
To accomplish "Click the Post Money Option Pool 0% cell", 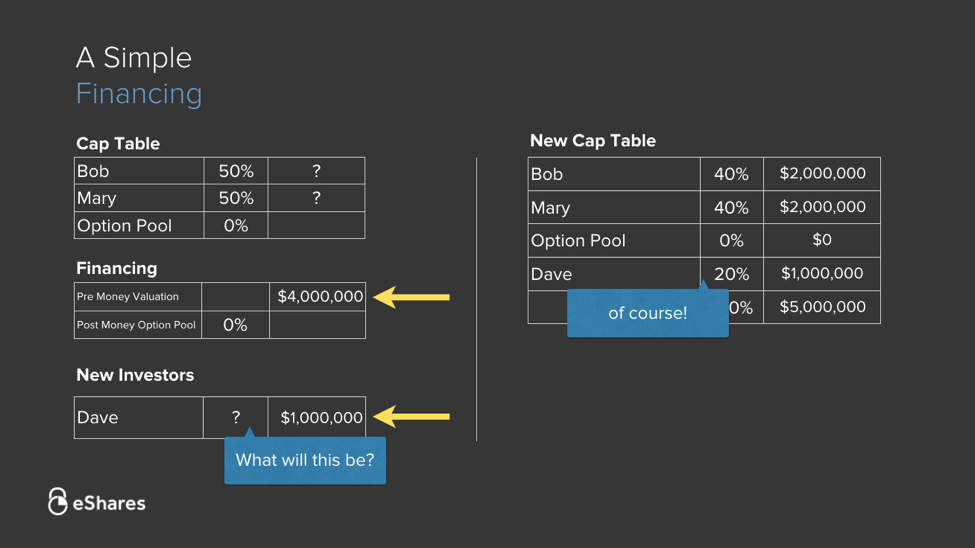I will pyautogui.click(x=235, y=325).
